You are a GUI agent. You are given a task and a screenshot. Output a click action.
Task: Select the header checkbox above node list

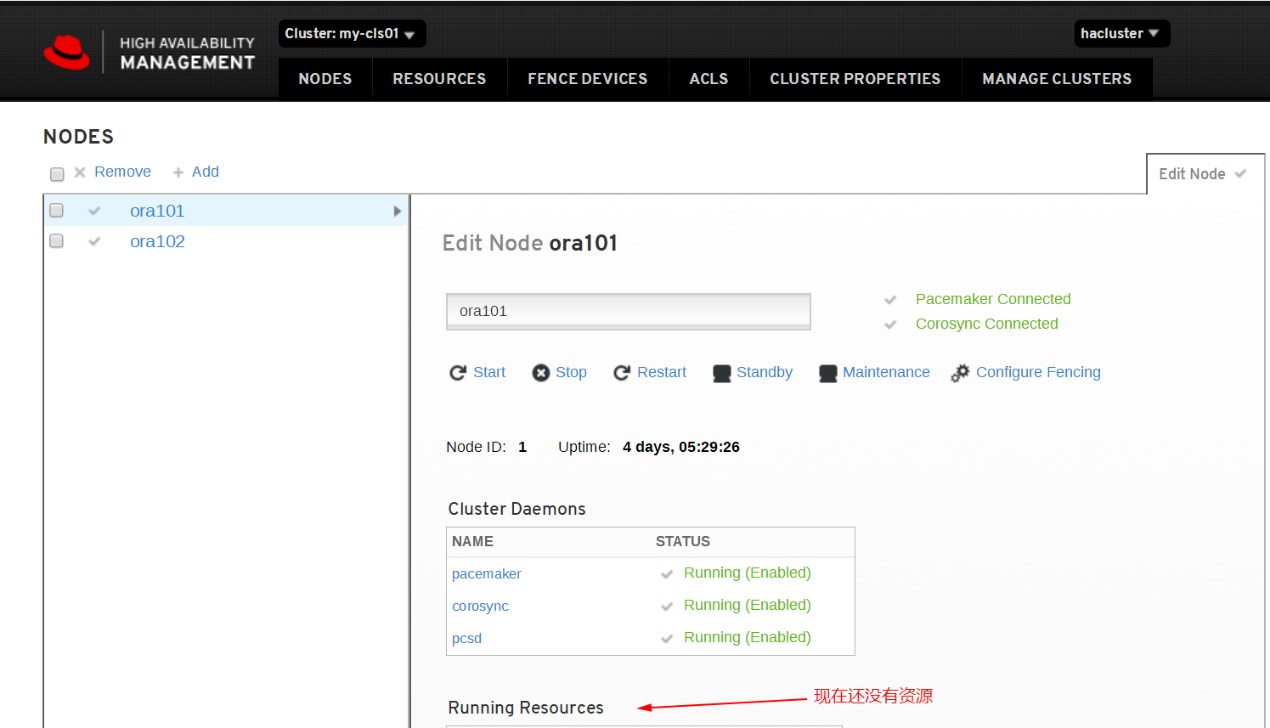[x=56, y=173]
